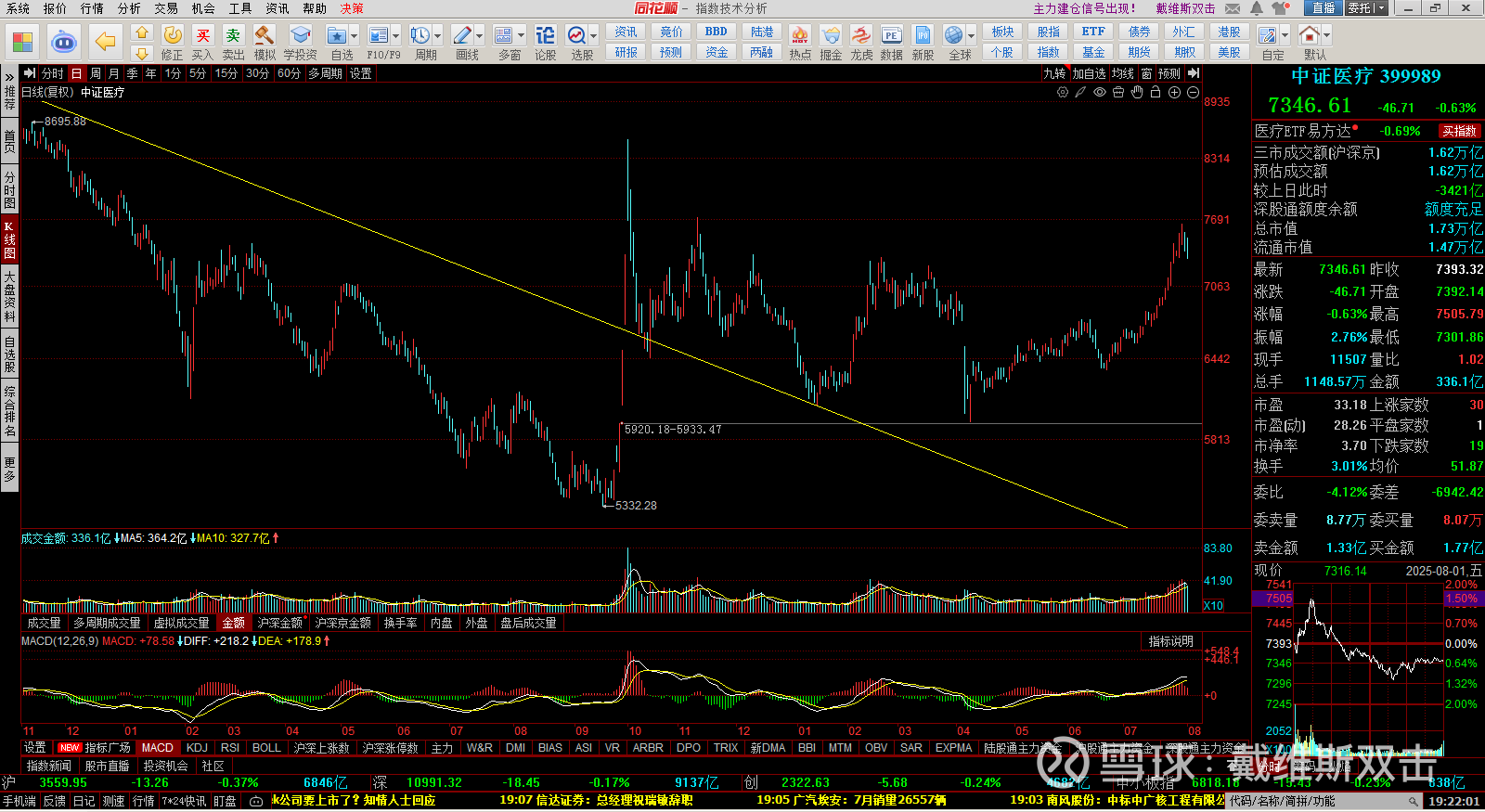Expand the 默认 layout dropdown arrow
This screenshot has width=1485, height=812.
pyautogui.click(x=1327, y=36)
